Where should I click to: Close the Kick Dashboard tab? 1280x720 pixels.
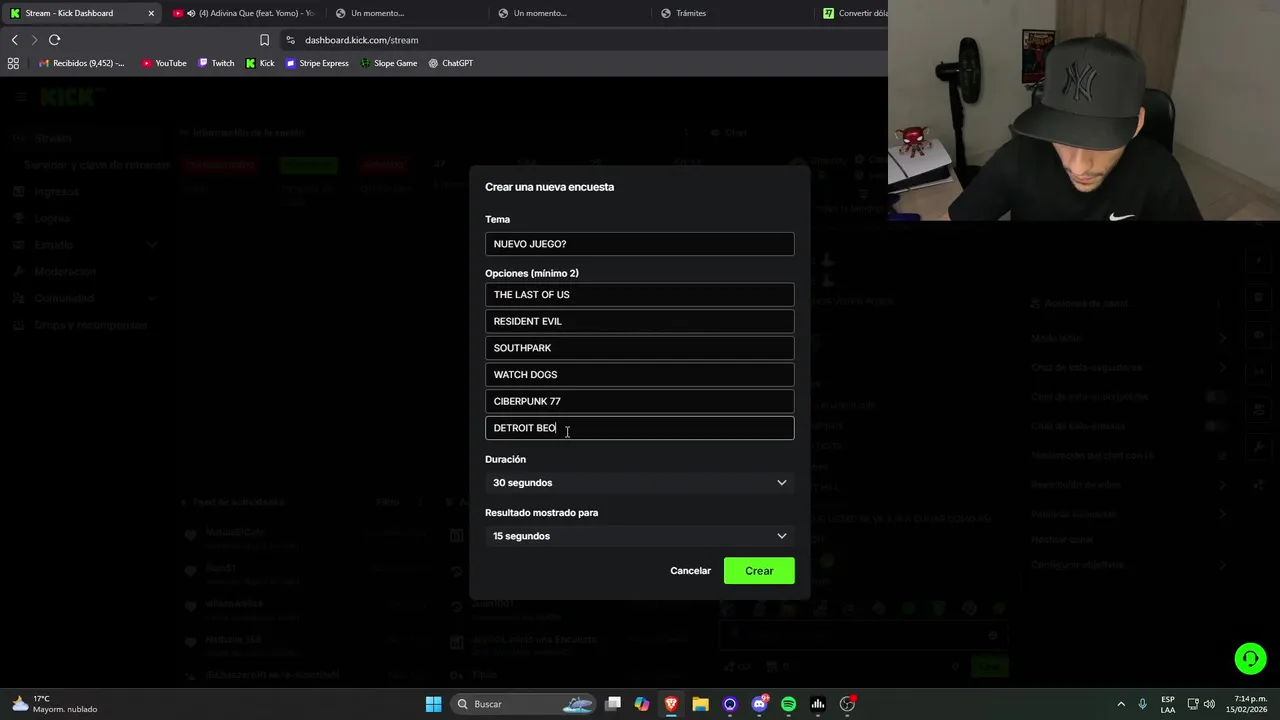pyautogui.click(x=151, y=13)
